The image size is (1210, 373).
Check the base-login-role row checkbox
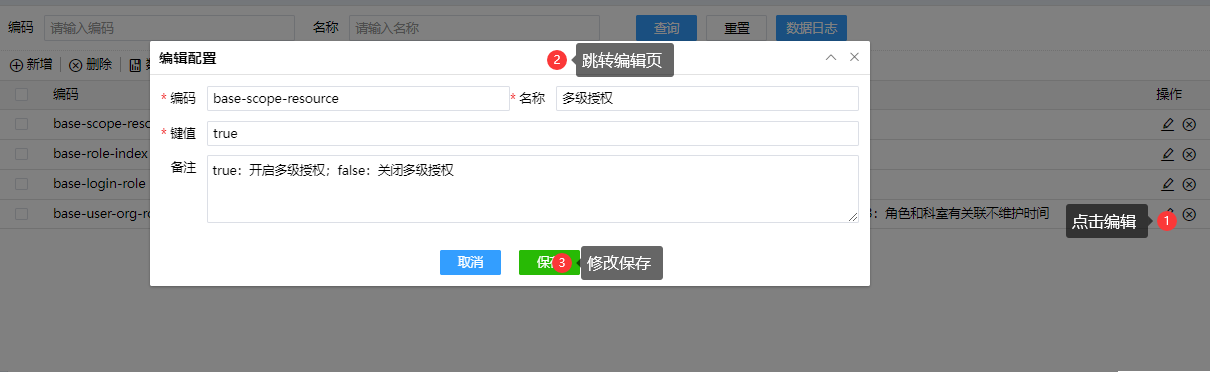pos(21,184)
